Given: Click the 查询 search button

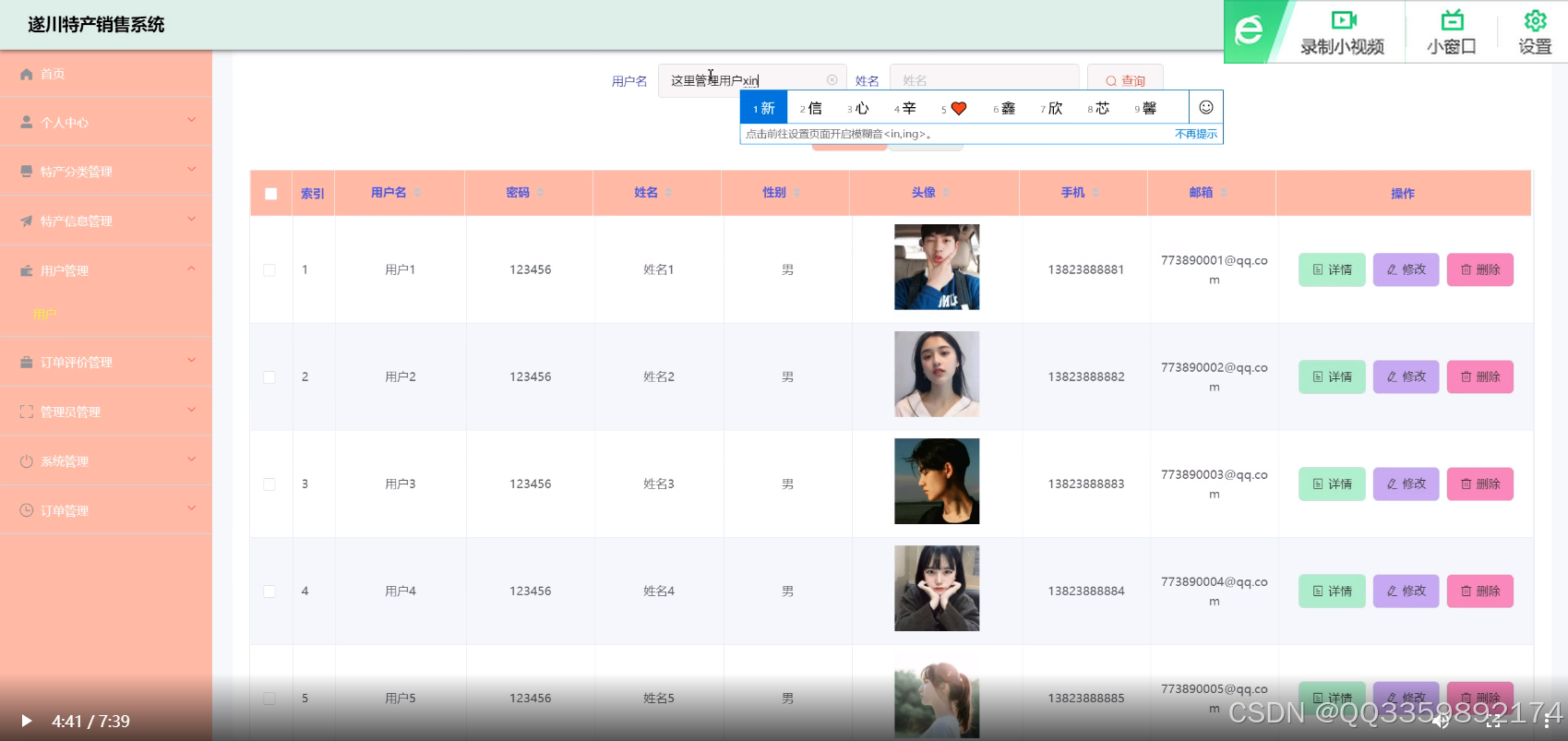Looking at the screenshot, I should click(1125, 80).
